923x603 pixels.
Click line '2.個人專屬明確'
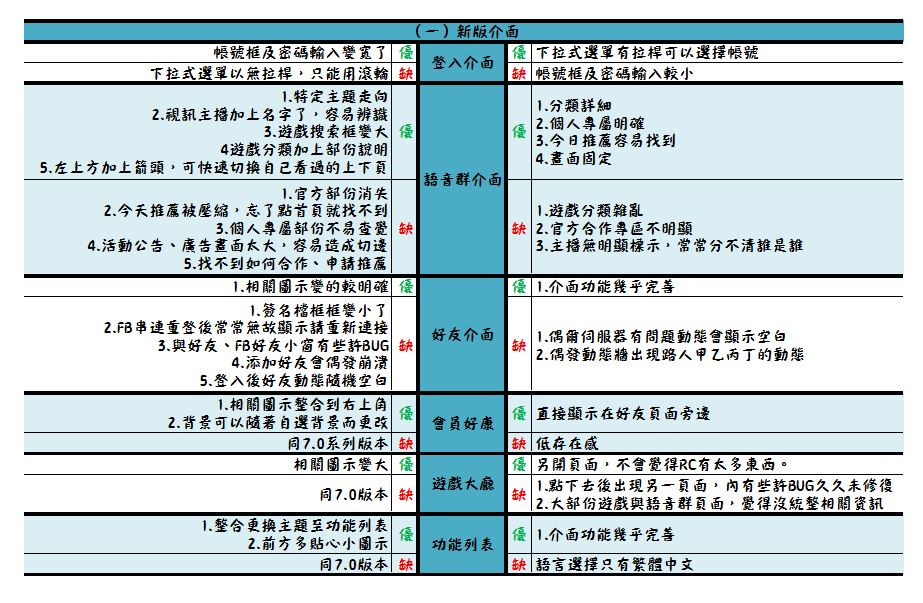point(590,124)
